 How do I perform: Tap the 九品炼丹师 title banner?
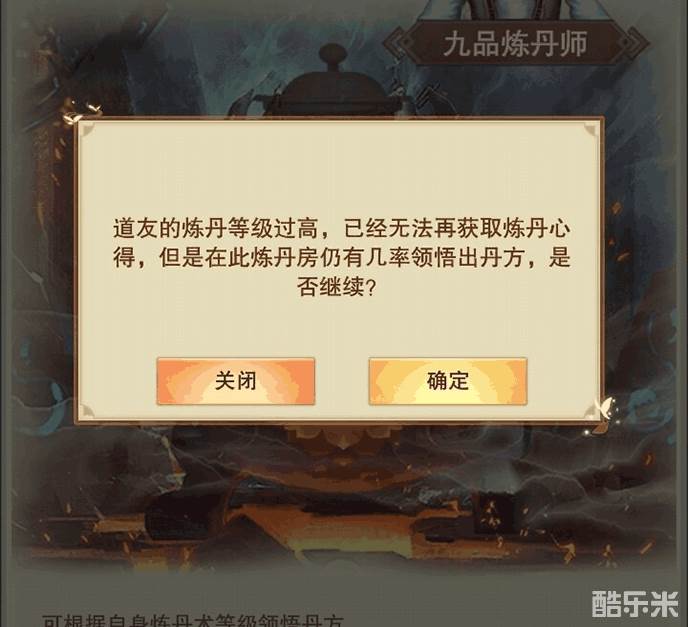tap(515, 44)
